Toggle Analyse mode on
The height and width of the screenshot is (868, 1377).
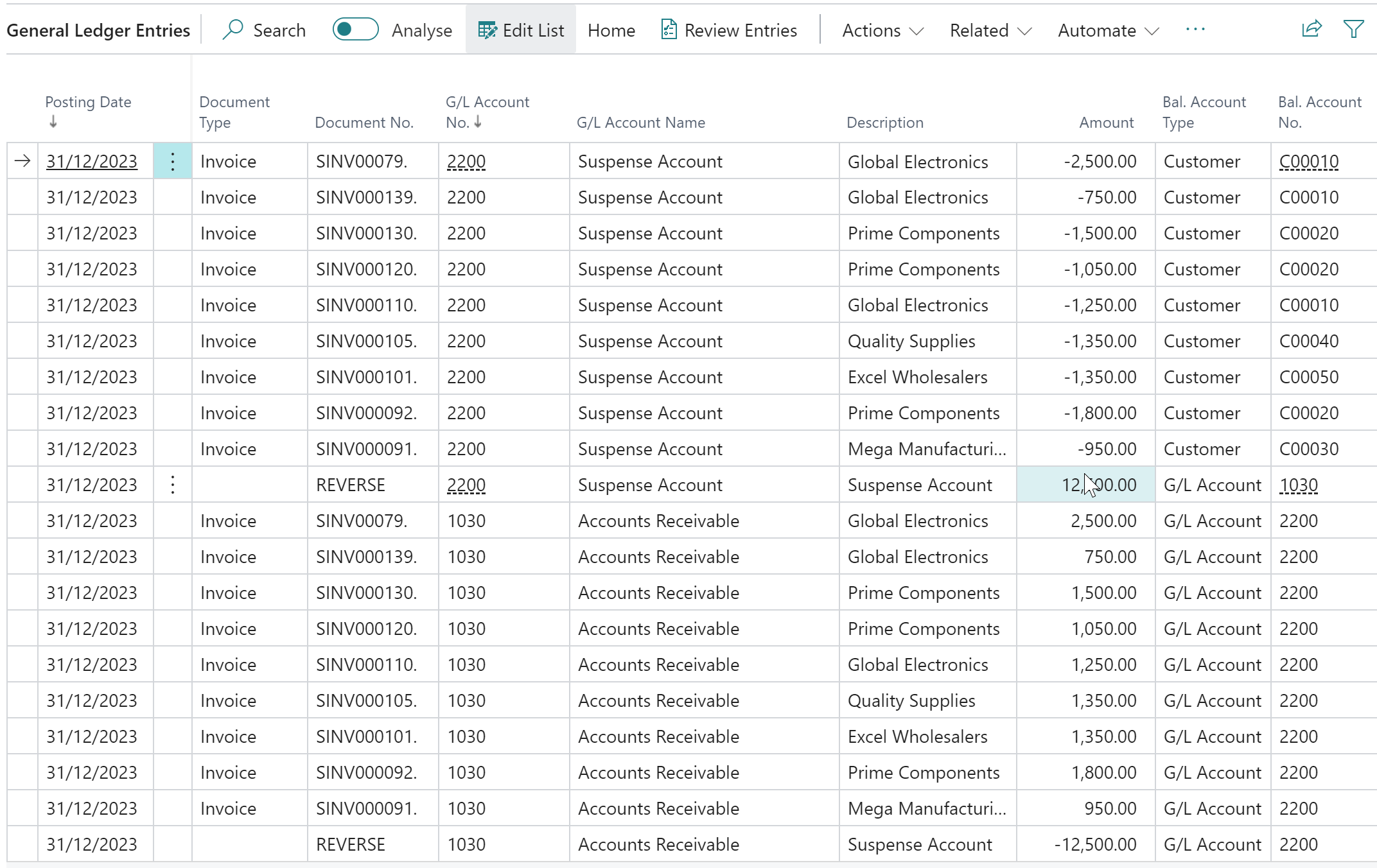[x=355, y=30]
